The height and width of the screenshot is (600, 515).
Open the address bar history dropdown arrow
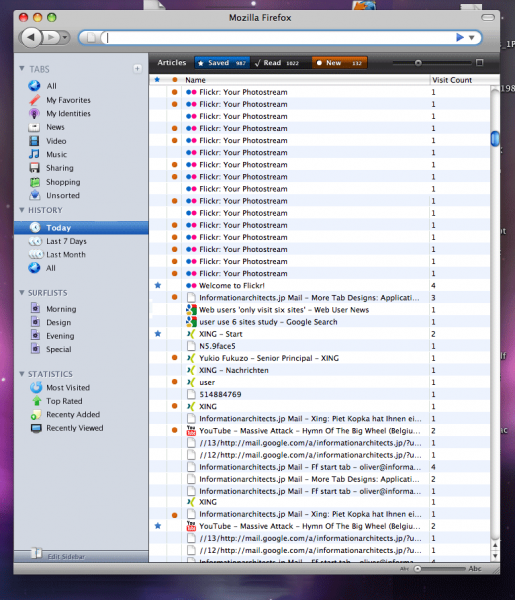click(472, 38)
